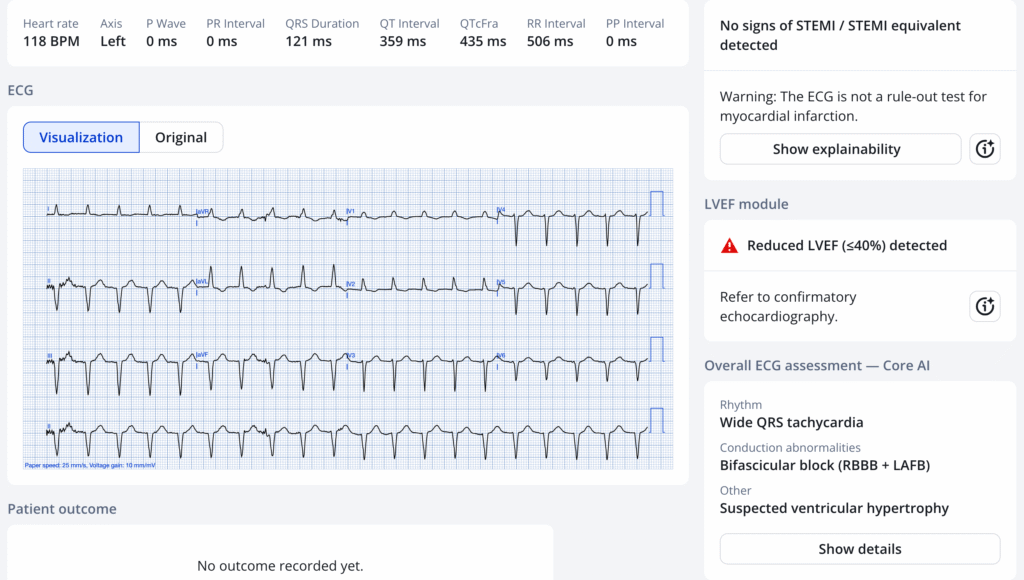Select the QTcFra 435 ms value
Screen dimensions: 1024x580
(x=483, y=41)
